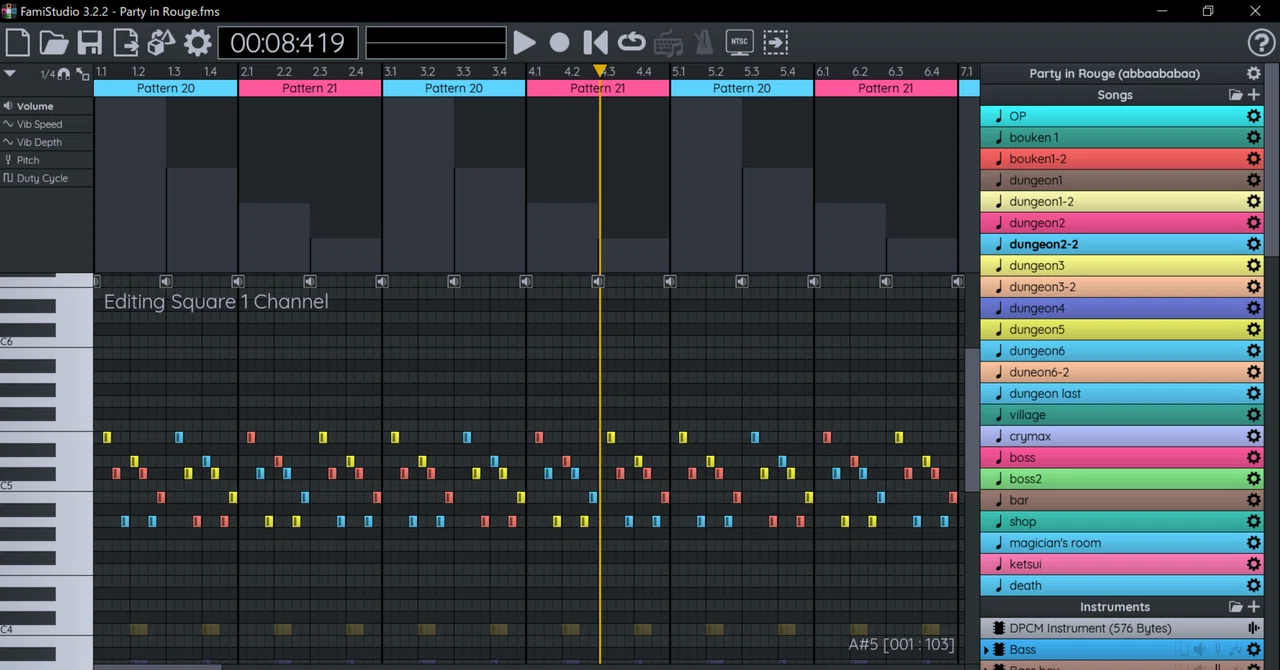Start playback with the Play button
This screenshot has height=670, width=1280.
(x=524, y=42)
